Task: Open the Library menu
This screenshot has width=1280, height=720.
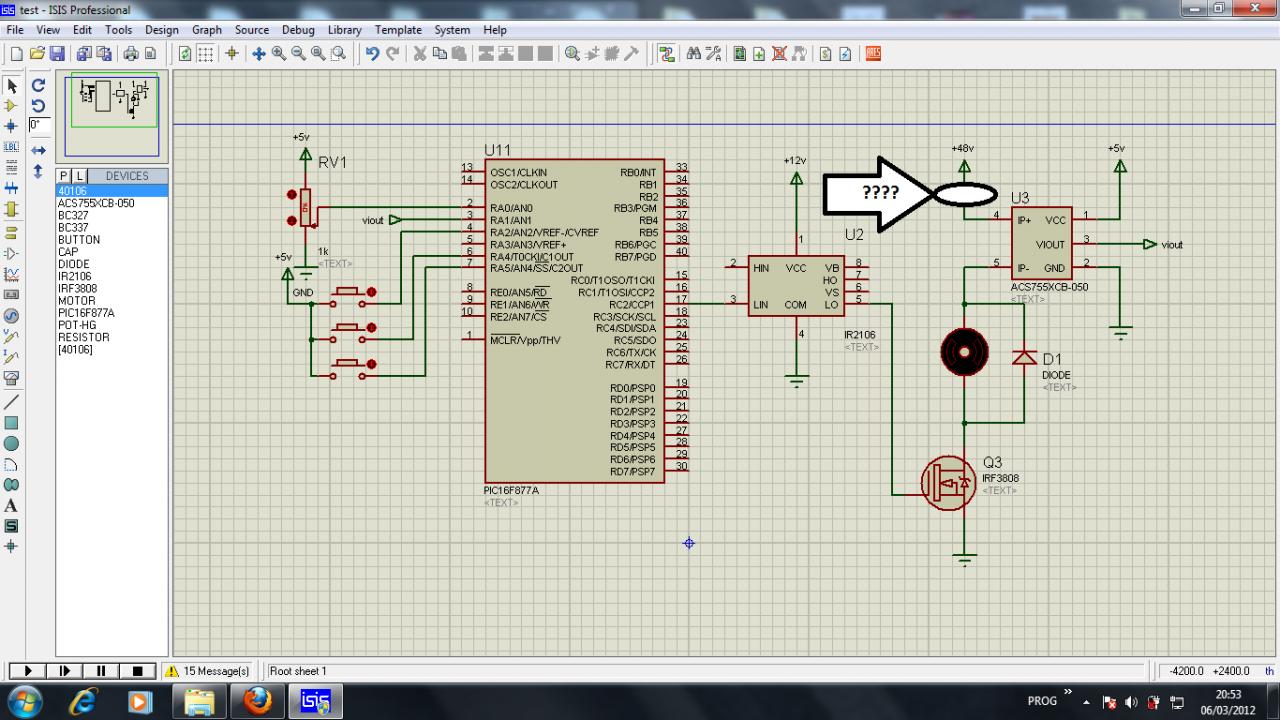Action: tap(344, 30)
